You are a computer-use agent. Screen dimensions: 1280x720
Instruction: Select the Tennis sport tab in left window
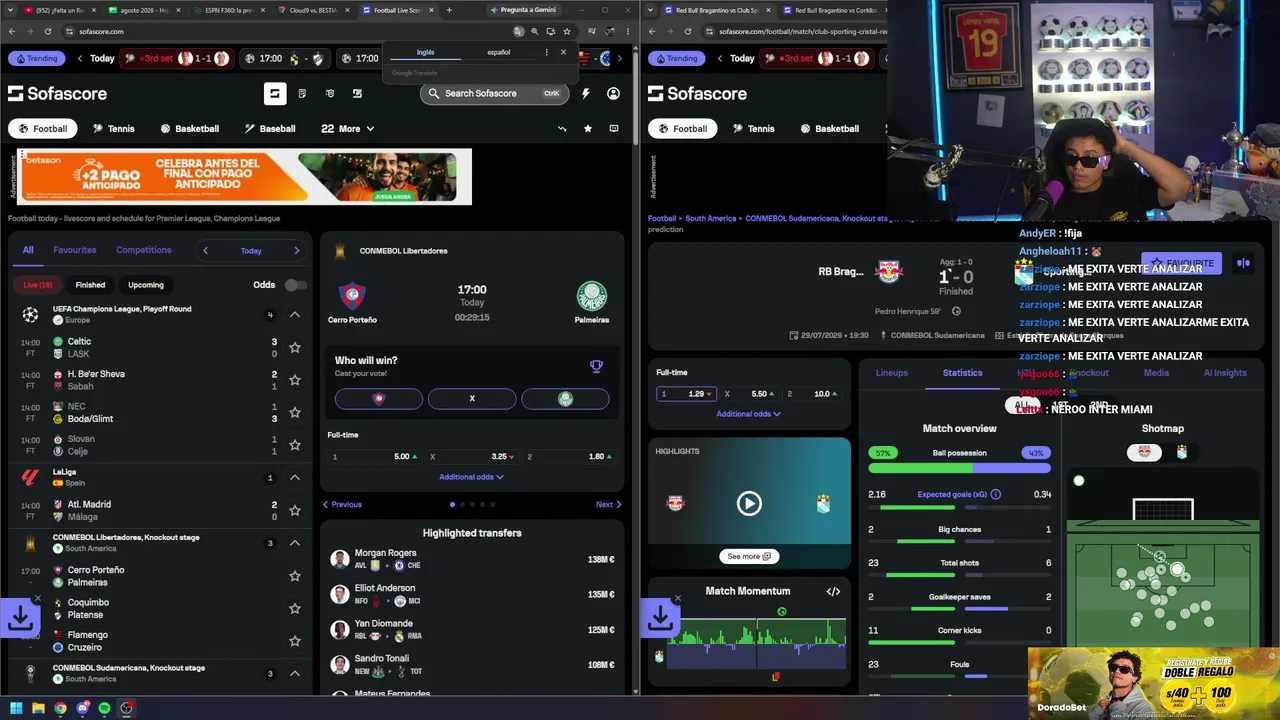tap(113, 128)
